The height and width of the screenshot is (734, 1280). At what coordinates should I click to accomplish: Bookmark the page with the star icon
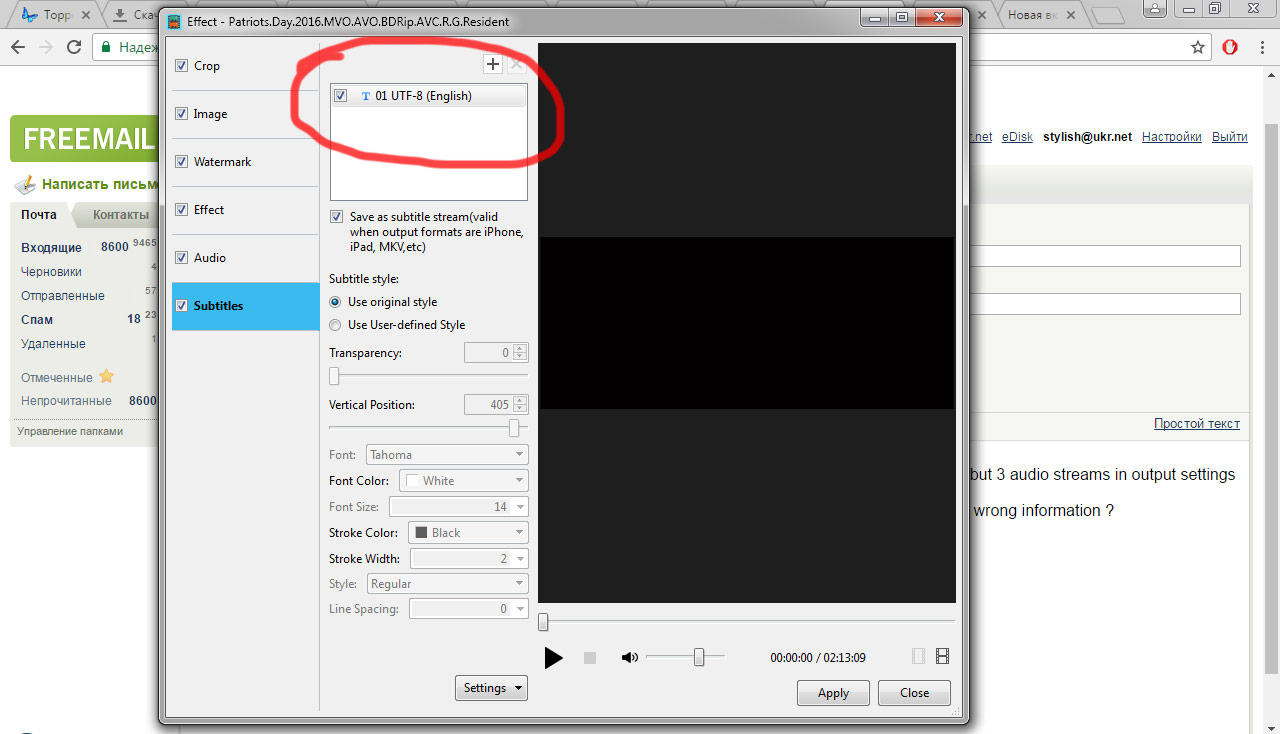(x=1198, y=47)
